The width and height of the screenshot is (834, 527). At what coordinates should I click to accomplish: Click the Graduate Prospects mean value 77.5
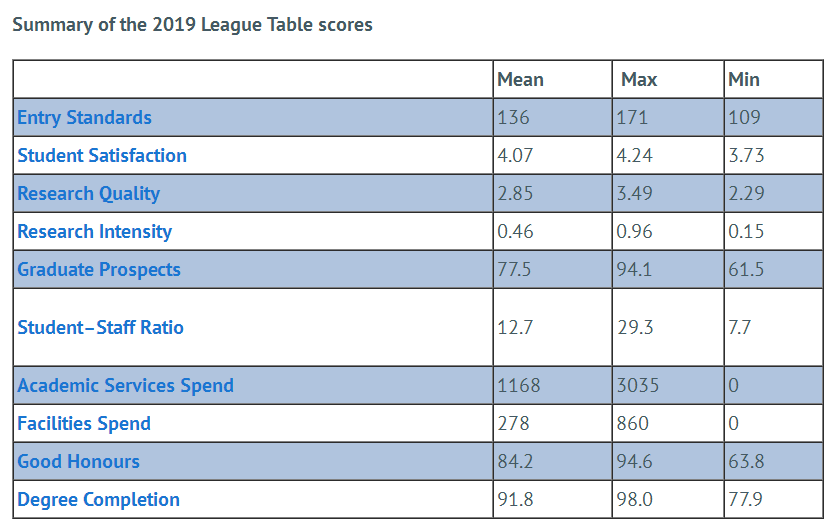click(x=514, y=270)
